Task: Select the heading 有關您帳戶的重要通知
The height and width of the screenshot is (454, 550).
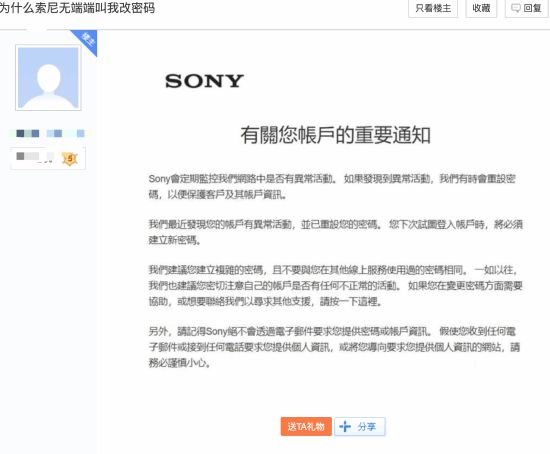Action: point(335,135)
